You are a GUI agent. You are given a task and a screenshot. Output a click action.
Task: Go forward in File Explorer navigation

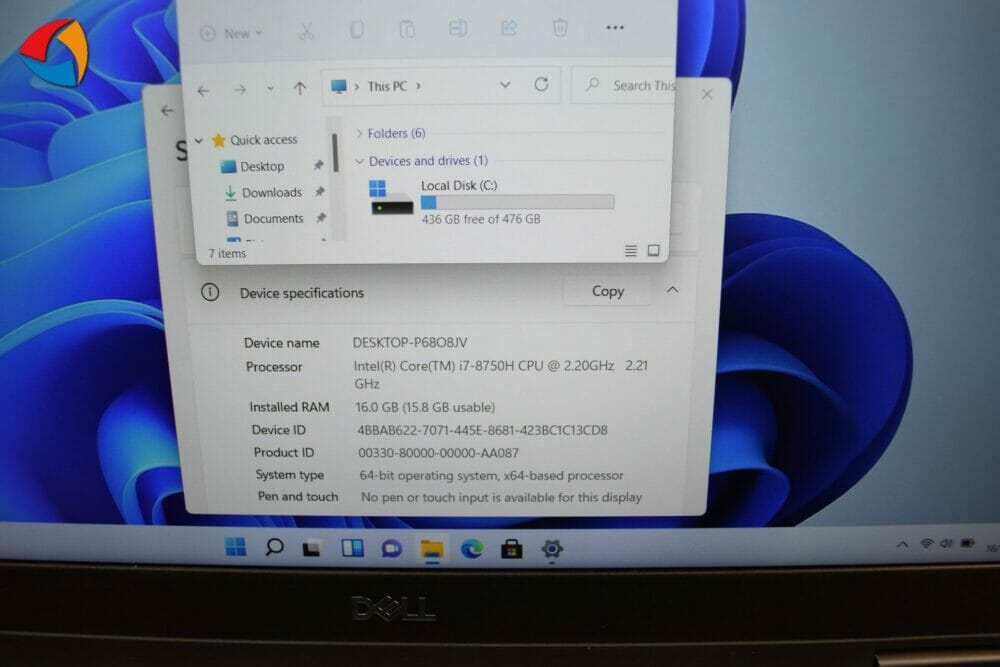240,90
